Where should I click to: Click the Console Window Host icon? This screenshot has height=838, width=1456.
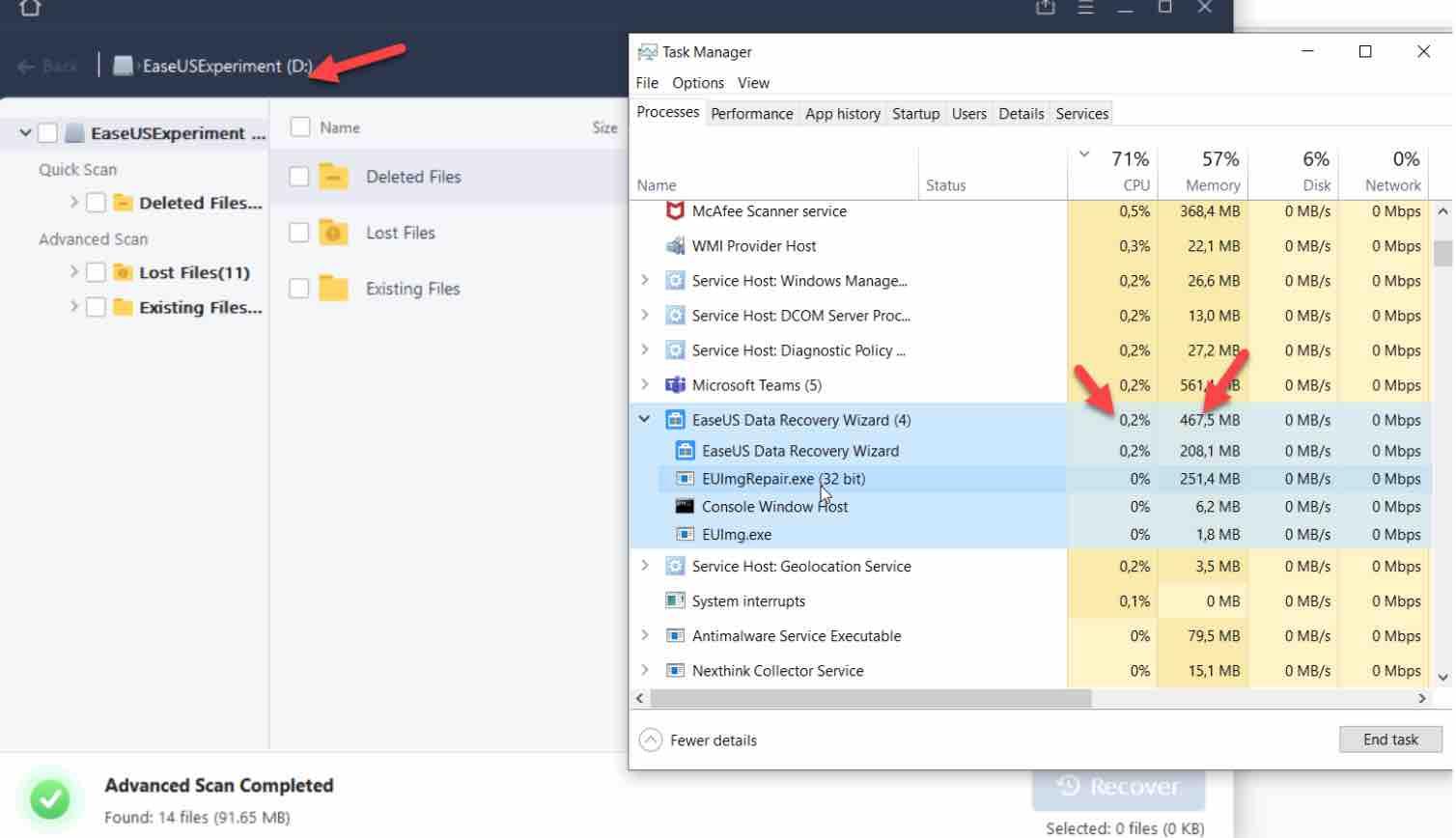(x=685, y=506)
